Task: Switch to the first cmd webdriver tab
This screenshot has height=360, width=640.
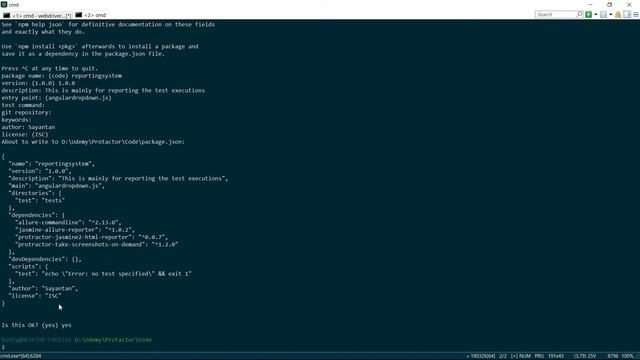Action: (x=37, y=15)
